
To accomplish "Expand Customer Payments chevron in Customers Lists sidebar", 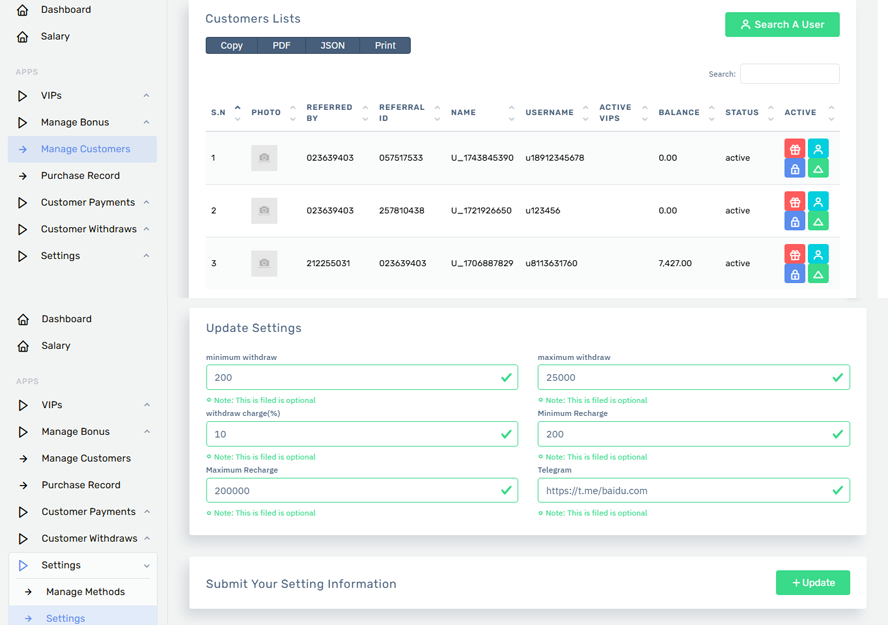I will (146, 202).
